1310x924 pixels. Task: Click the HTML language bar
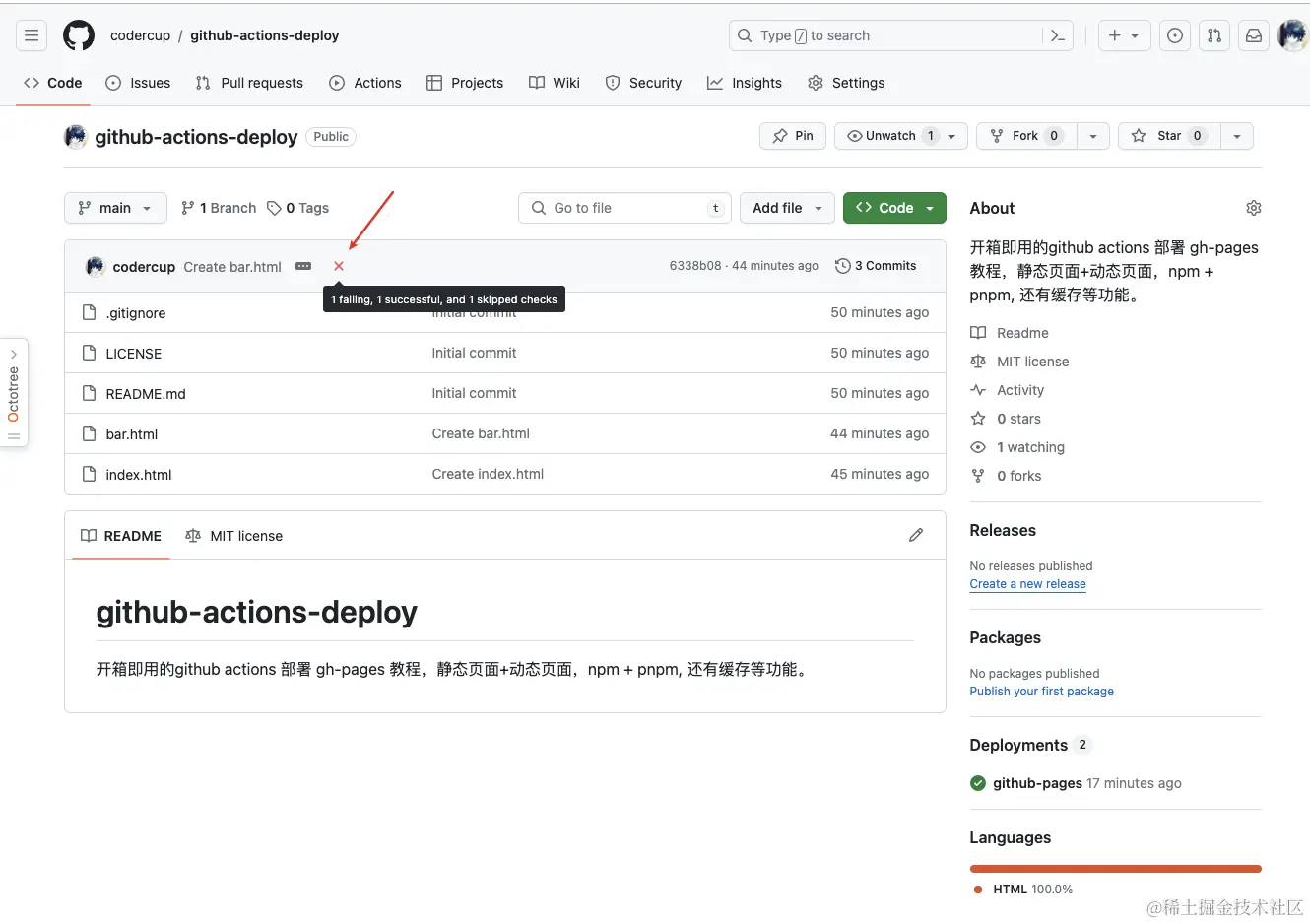(x=1115, y=869)
